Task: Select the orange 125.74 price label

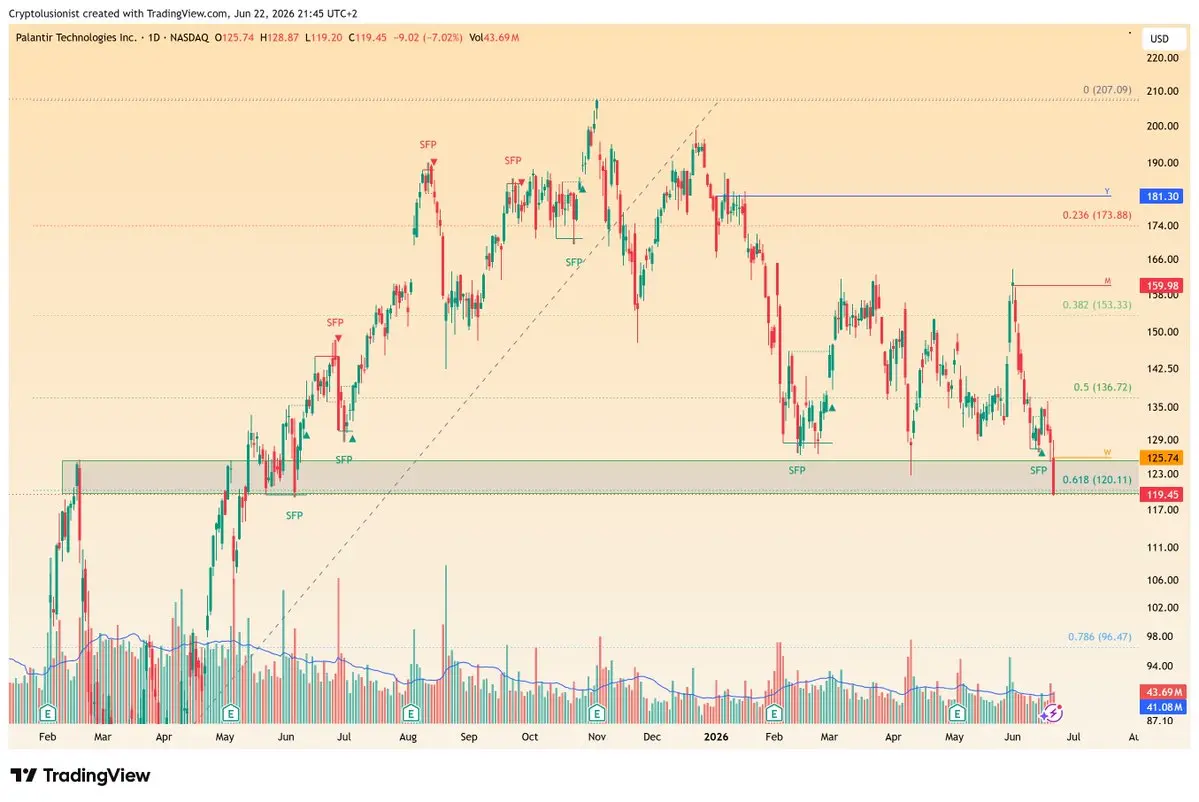Action: click(x=1162, y=458)
